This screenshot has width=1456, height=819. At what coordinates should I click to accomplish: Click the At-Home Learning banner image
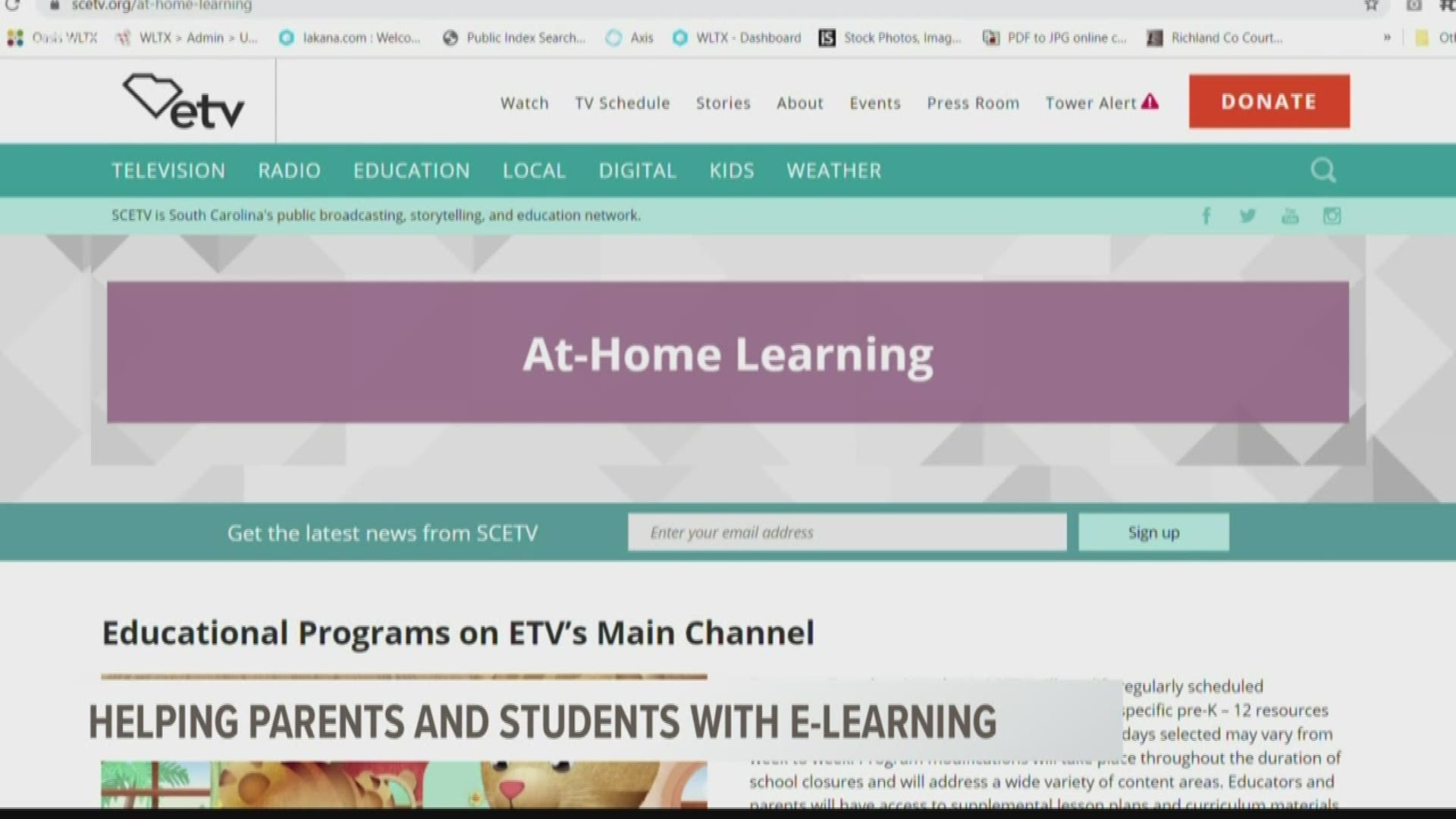pyautogui.click(x=728, y=353)
